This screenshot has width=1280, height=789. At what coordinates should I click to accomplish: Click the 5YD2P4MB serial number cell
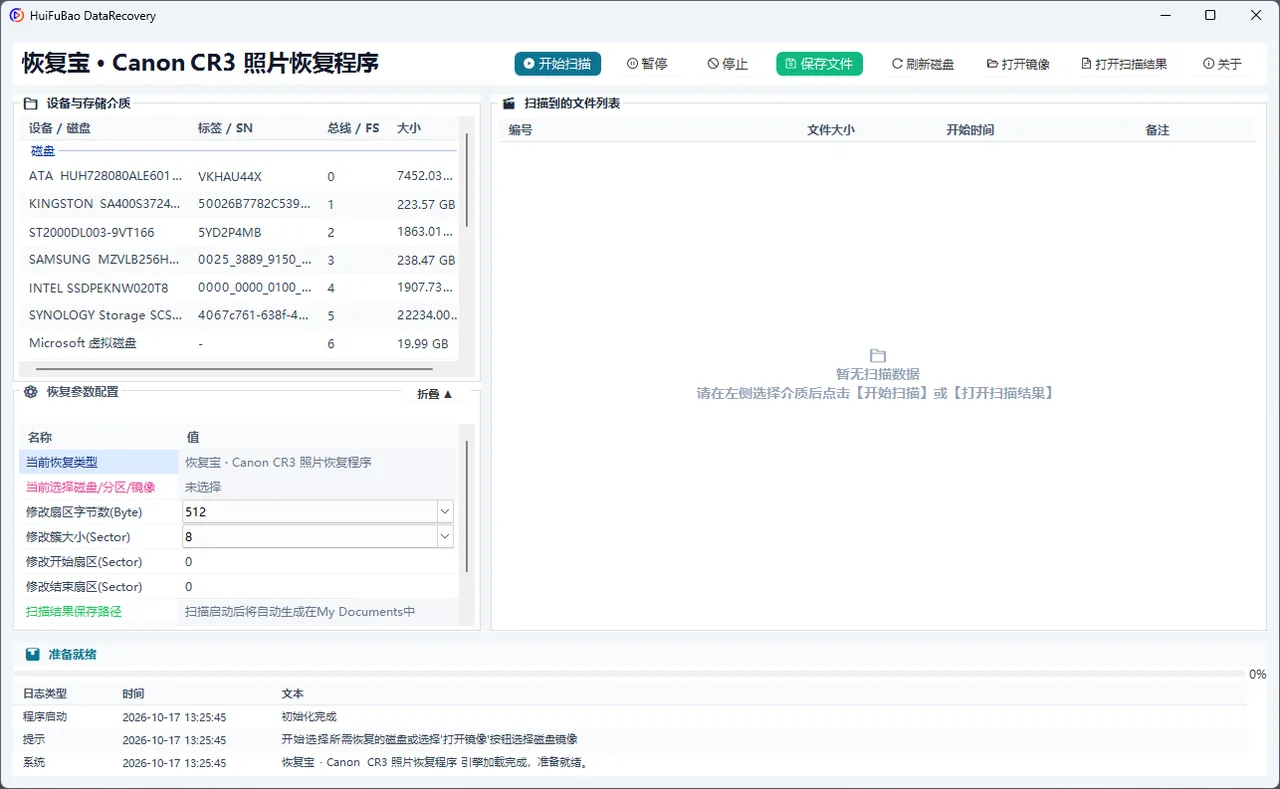click(229, 232)
